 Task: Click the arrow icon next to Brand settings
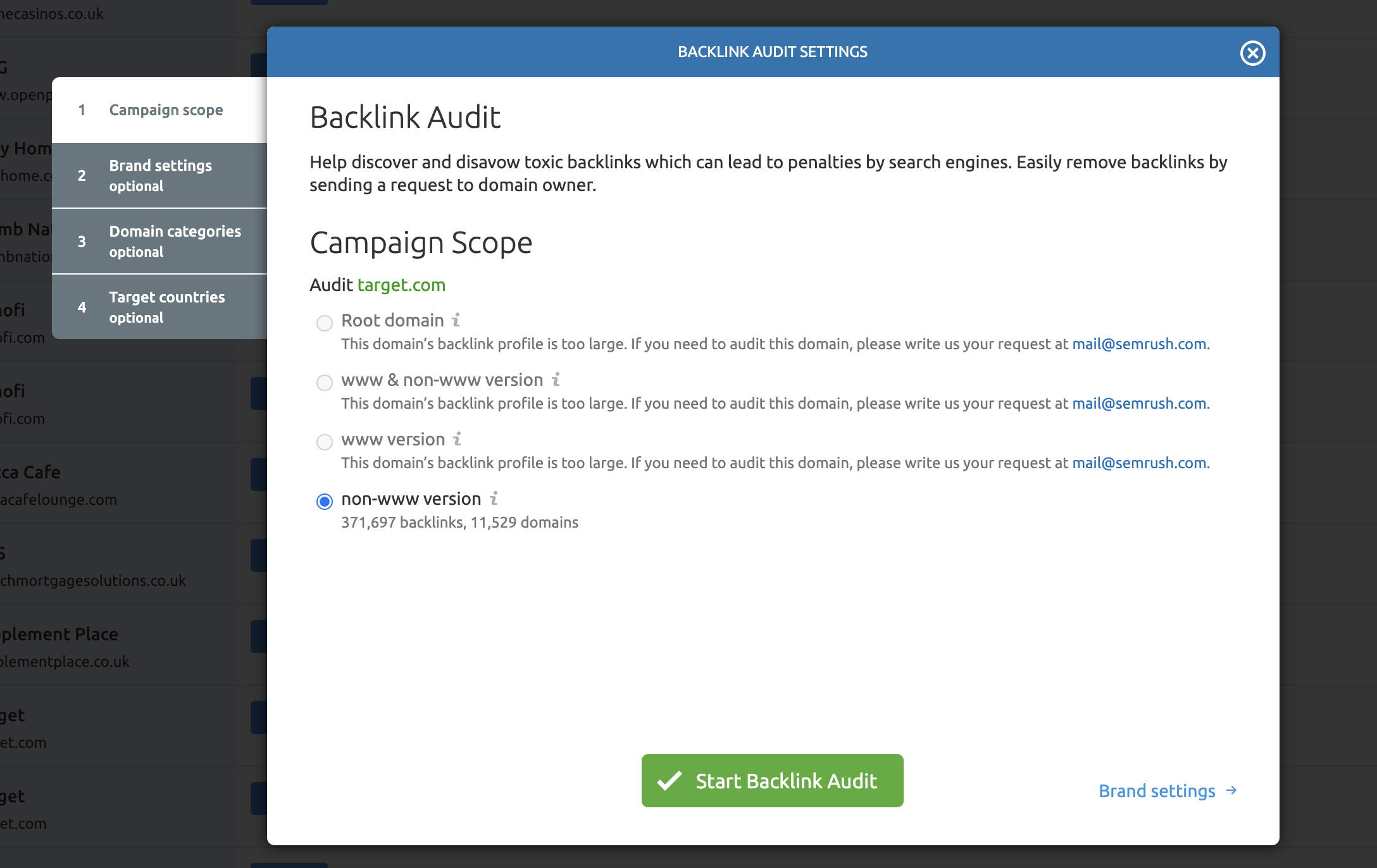[x=1233, y=790]
